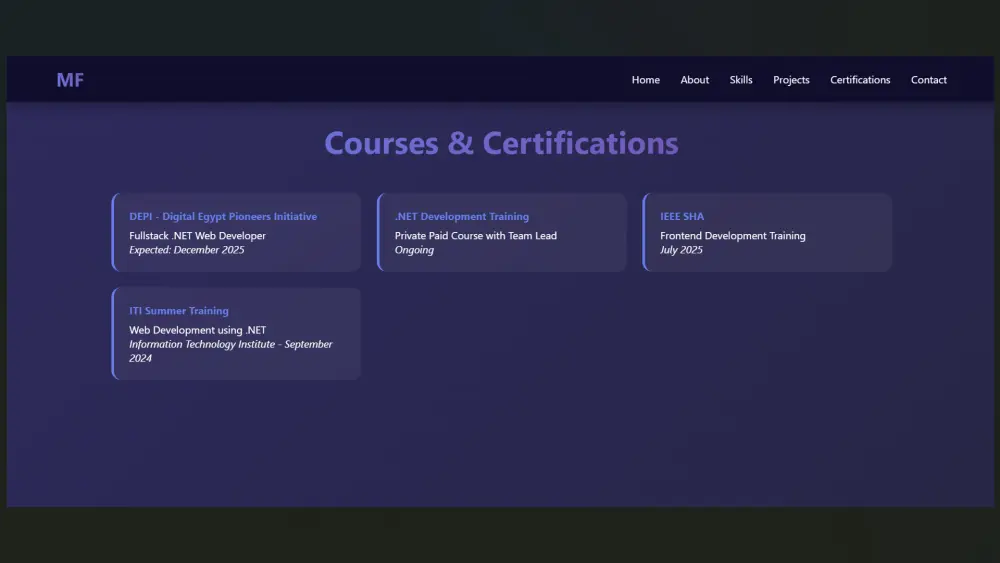1000x563 pixels.
Task: Select the DEPI - Digital Egypt Pioneers Initiative title
Action: [223, 216]
